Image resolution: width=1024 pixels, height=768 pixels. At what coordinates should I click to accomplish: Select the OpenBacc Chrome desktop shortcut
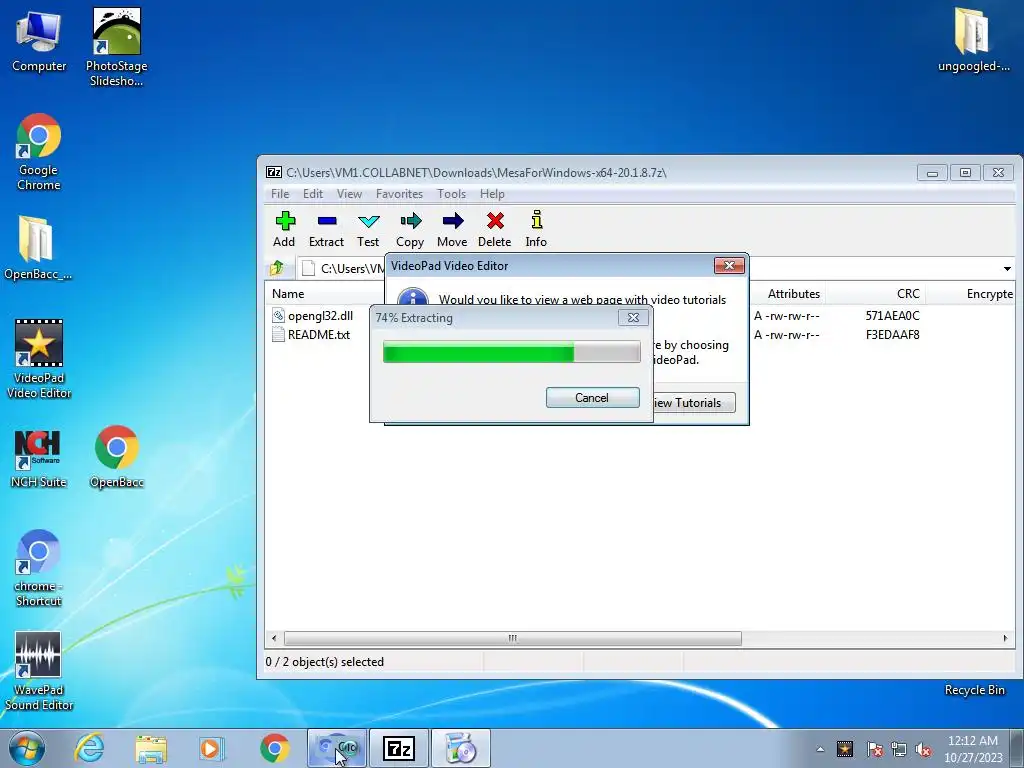tap(116, 457)
